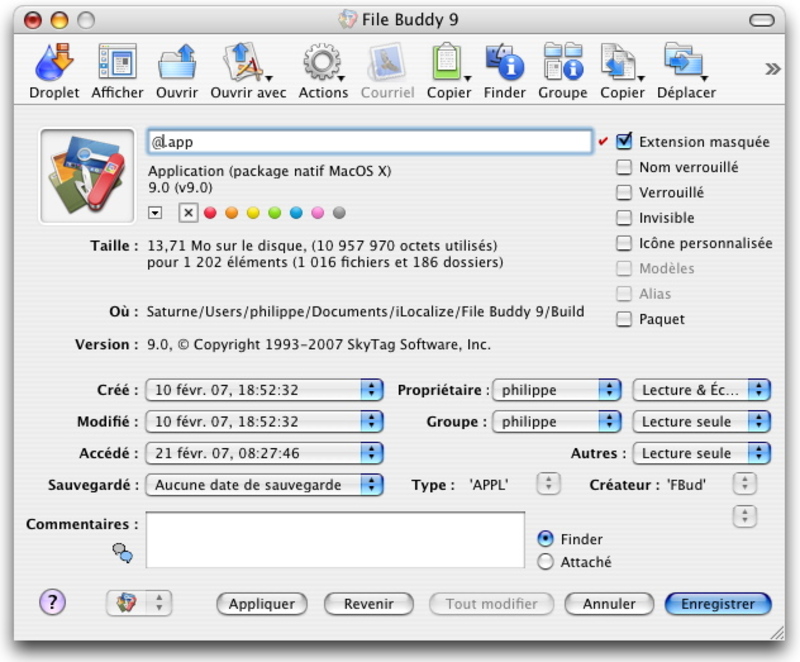
Task: Select the Finder radio button
Action: tap(545, 539)
